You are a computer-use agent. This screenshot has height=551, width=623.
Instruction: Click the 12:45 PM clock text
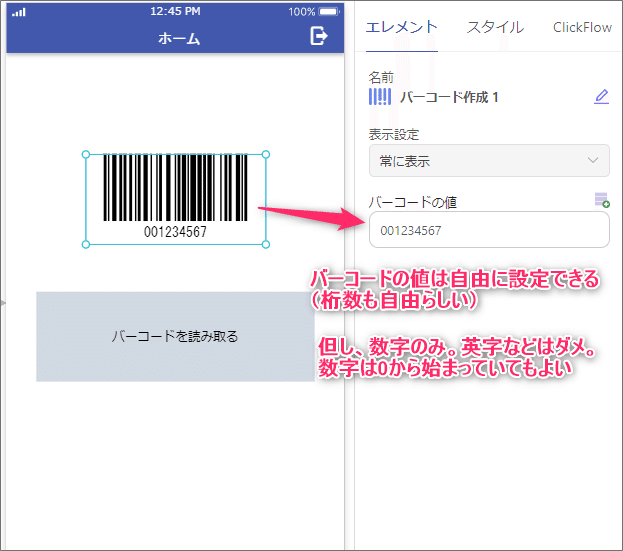(x=175, y=11)
